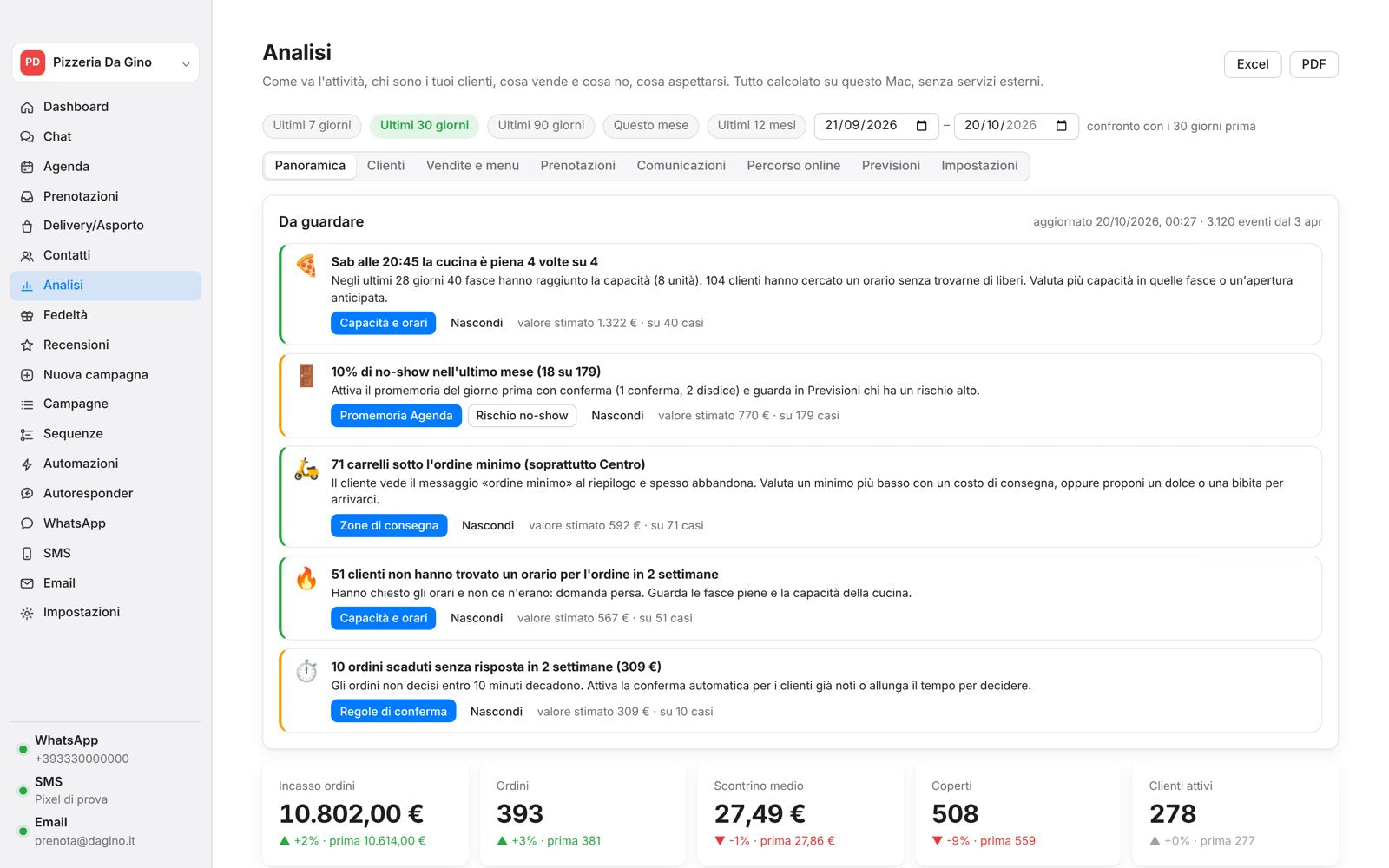Open the Sequenze icon in sidebar
The width and height of the screenshot is (1389, 868).
click(27, 434)
